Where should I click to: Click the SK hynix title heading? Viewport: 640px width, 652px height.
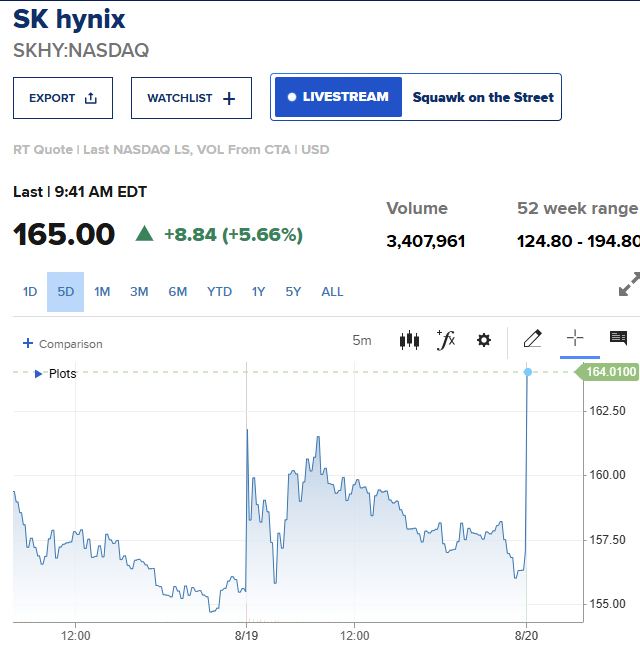(x=69, y=19)
